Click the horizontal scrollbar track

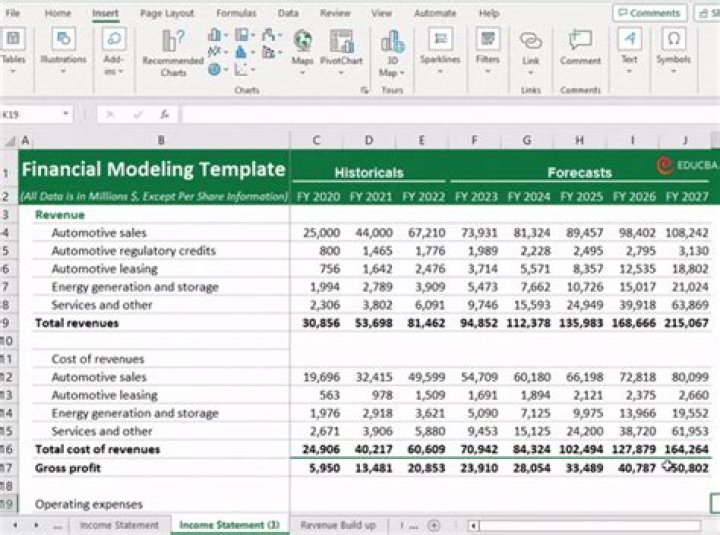590,525
